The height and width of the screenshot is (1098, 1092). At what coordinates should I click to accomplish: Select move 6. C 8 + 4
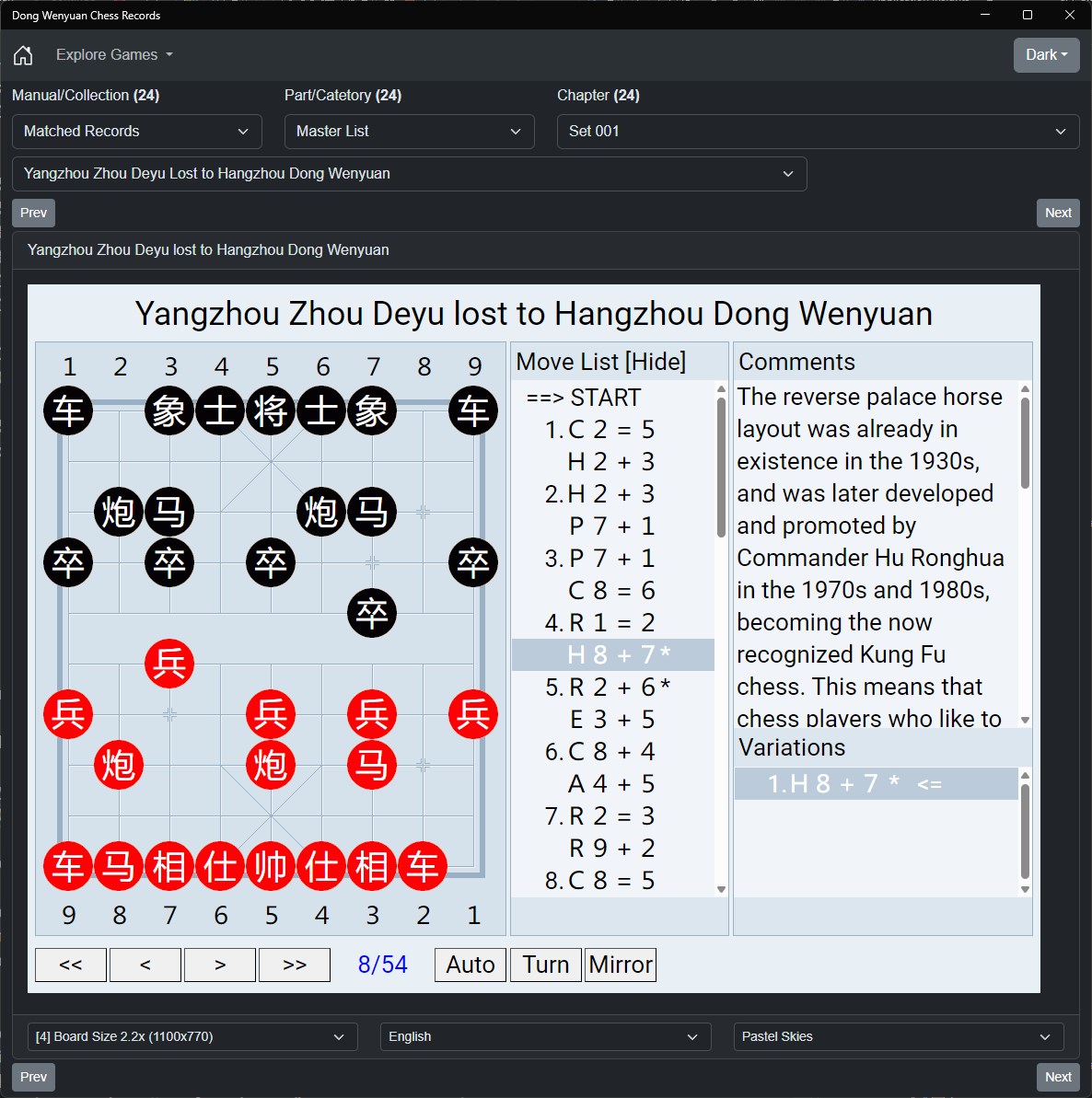click(x=613, y=752)
